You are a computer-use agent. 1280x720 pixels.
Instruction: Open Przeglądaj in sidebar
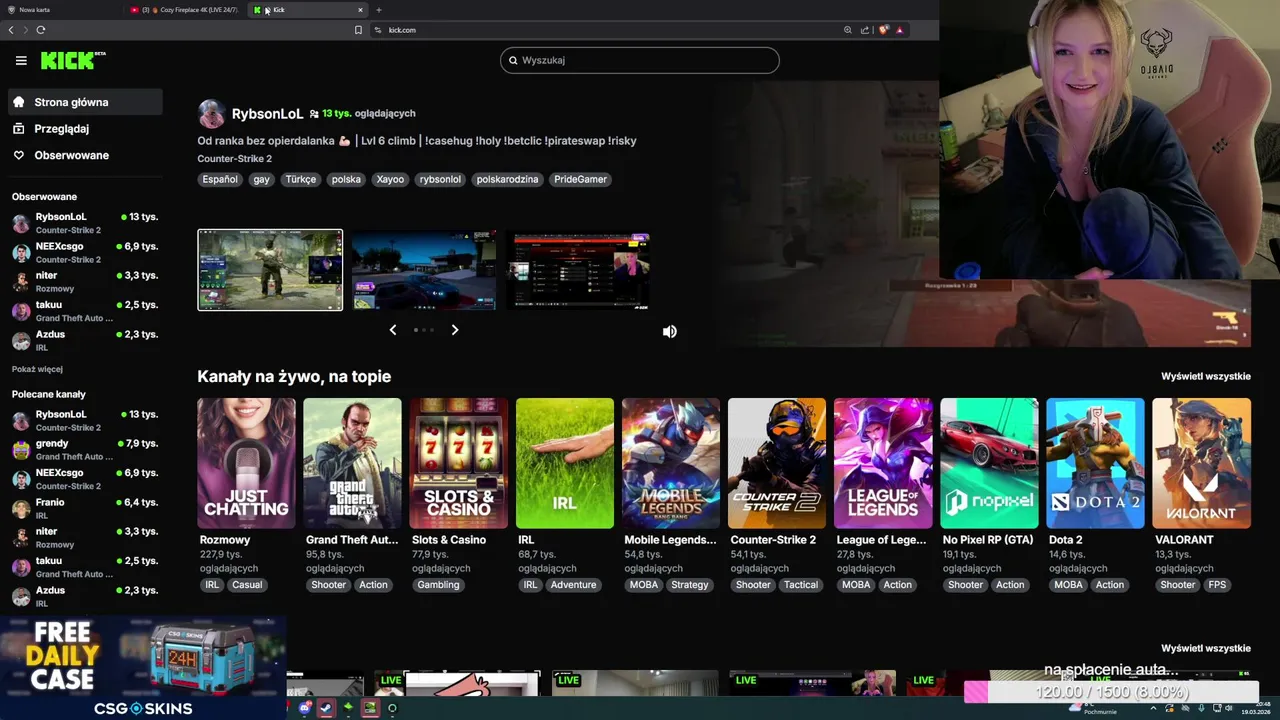pyautogui.click(x=85, y=129)
